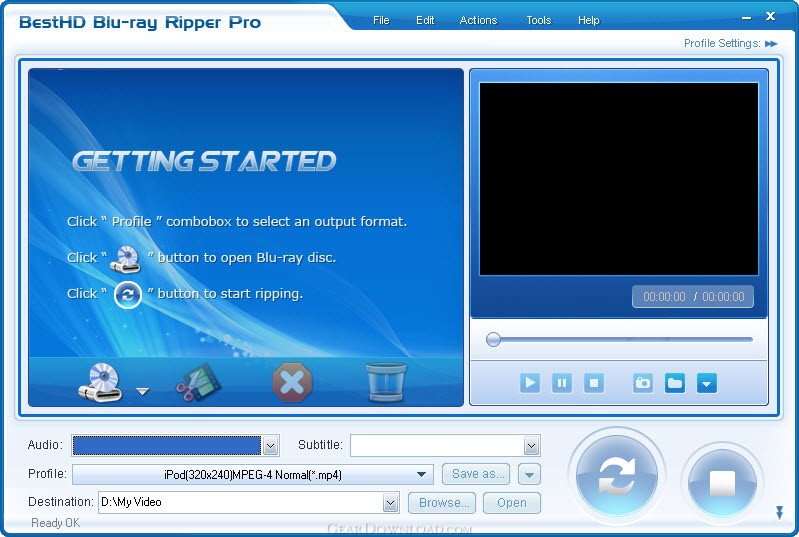
Task: Open Blu-ray disc with the disc icon
Action: point(100,382)
